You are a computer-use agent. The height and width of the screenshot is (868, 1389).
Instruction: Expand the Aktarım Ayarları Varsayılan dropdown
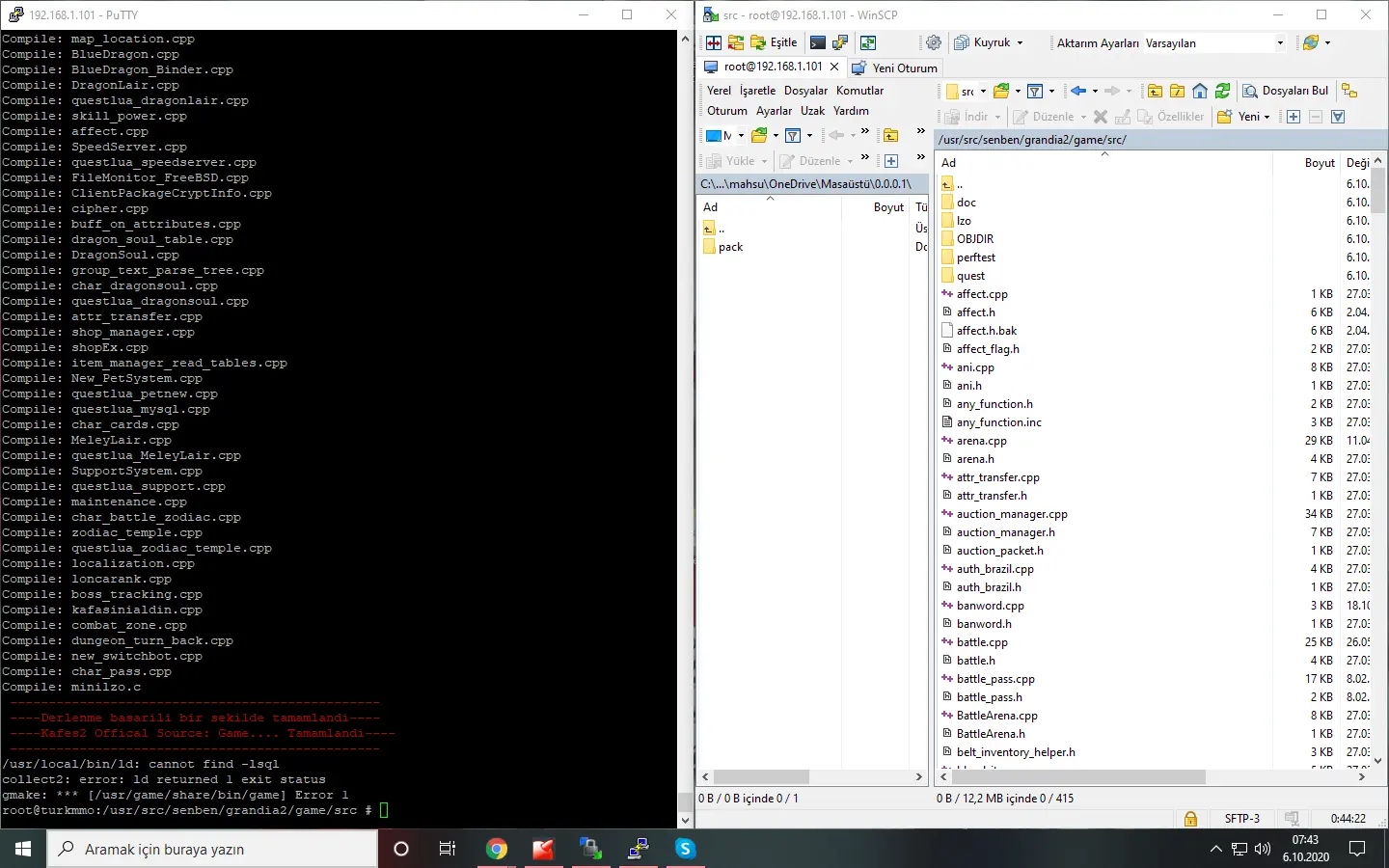1280,42
